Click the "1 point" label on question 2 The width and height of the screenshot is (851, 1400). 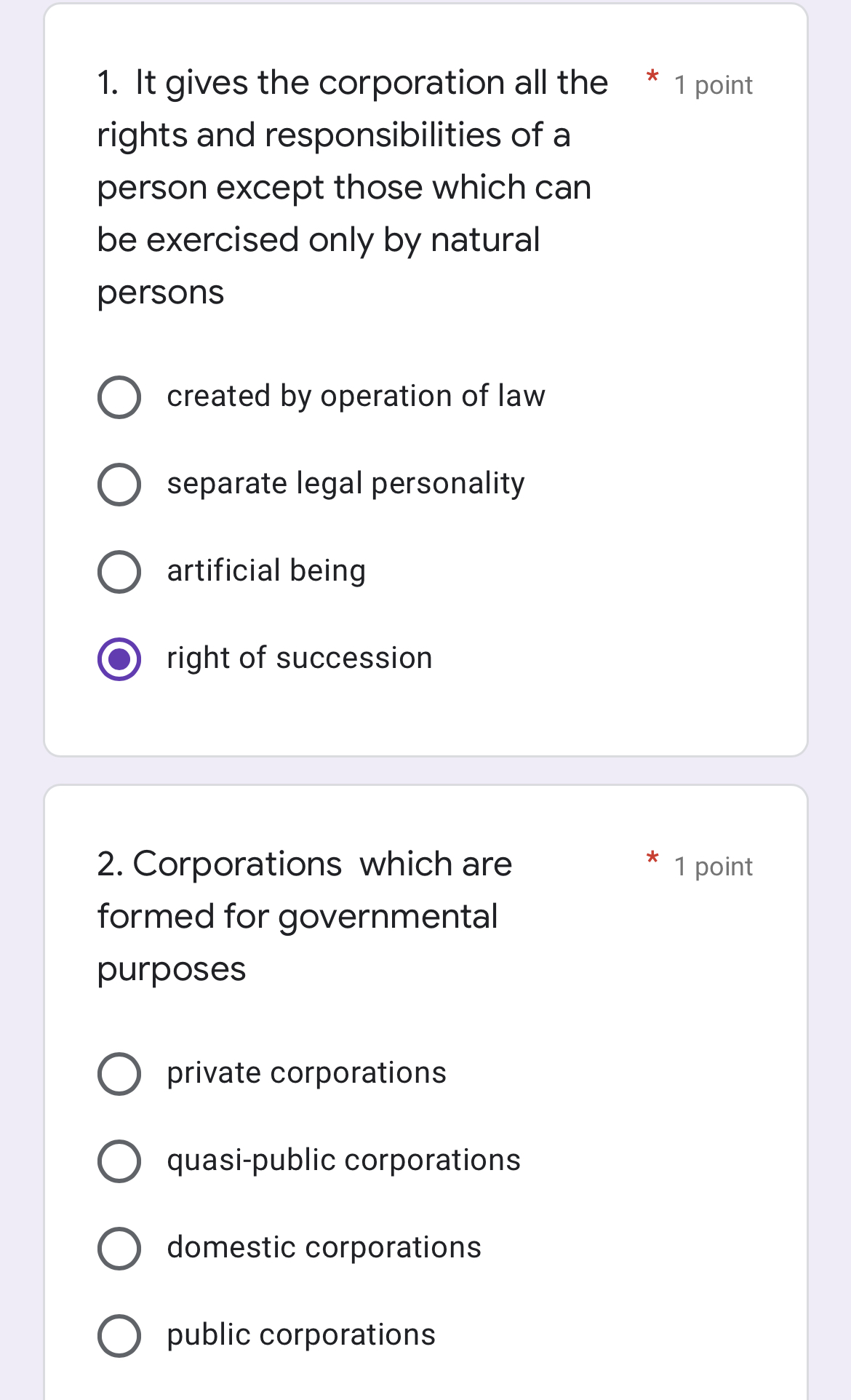[x=713, y=867]
